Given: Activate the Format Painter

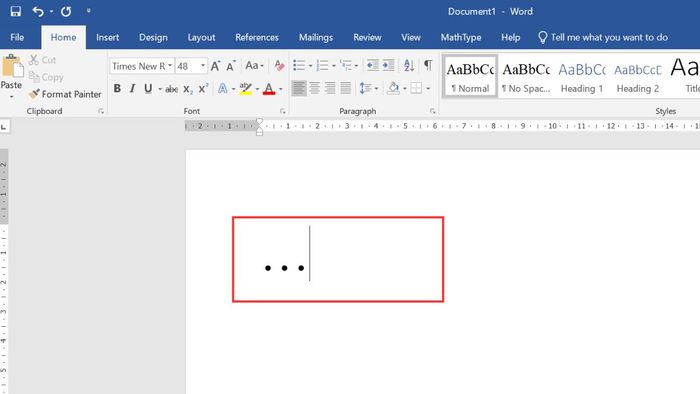Looking at the screenshot, I should pos(65,94).
